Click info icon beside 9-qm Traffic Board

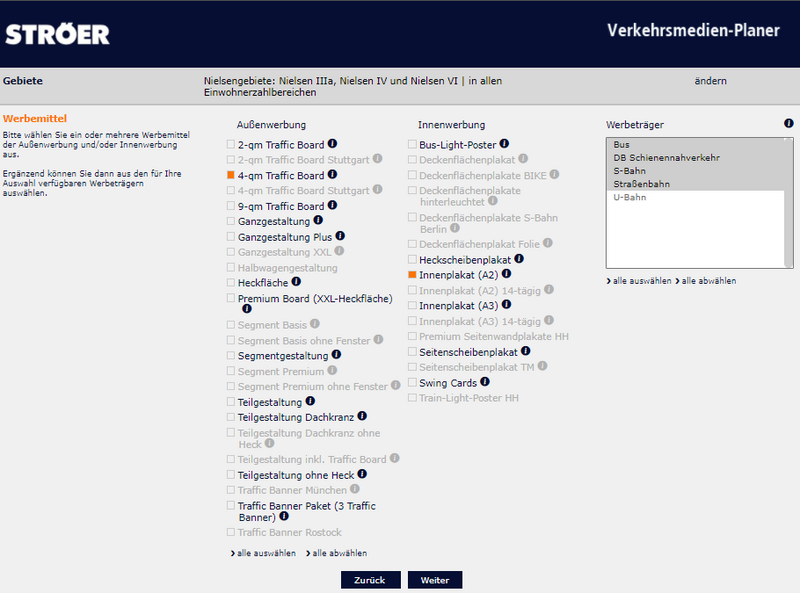click(332, 205)
